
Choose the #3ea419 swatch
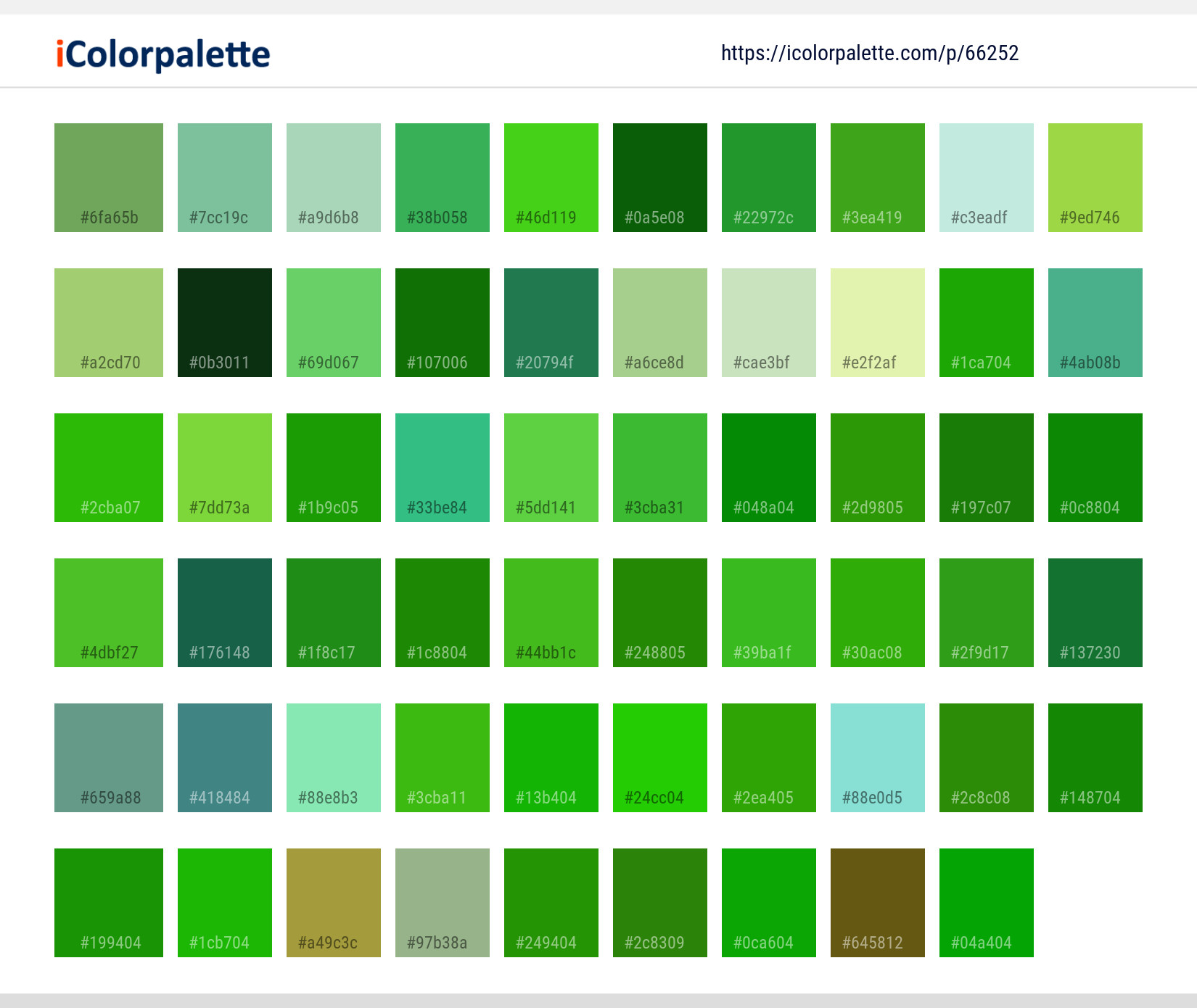(878, 178)
